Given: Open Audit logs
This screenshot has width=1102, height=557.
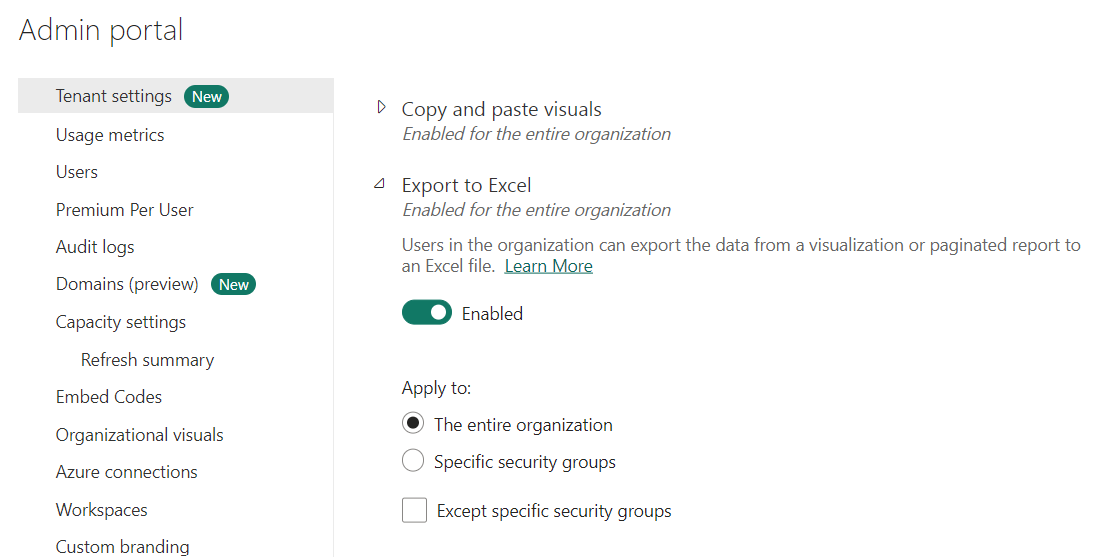Looking at the screenshot, I should [95, 247].
